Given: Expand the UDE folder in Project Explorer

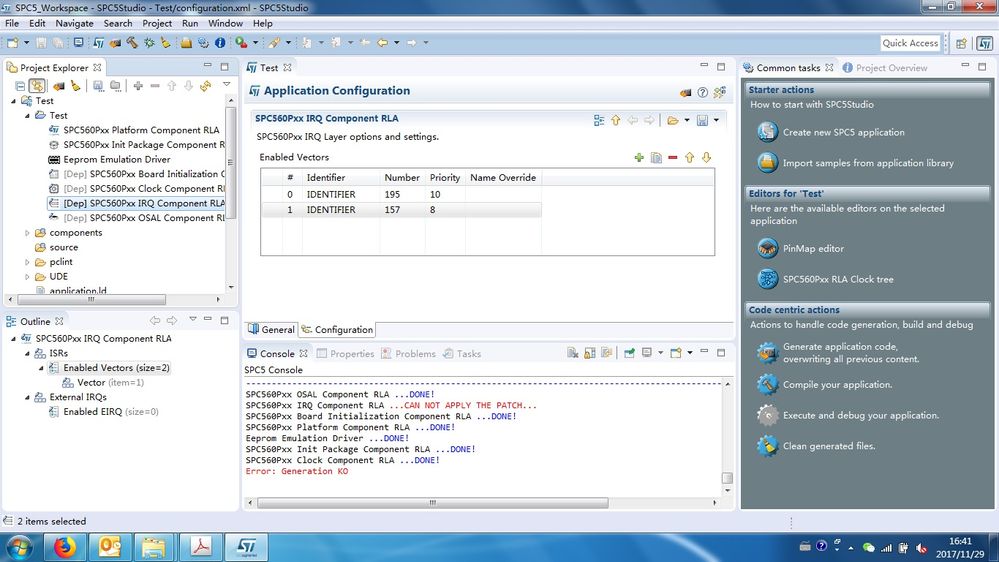Looking at the screenshot, I should pos(27,277).
